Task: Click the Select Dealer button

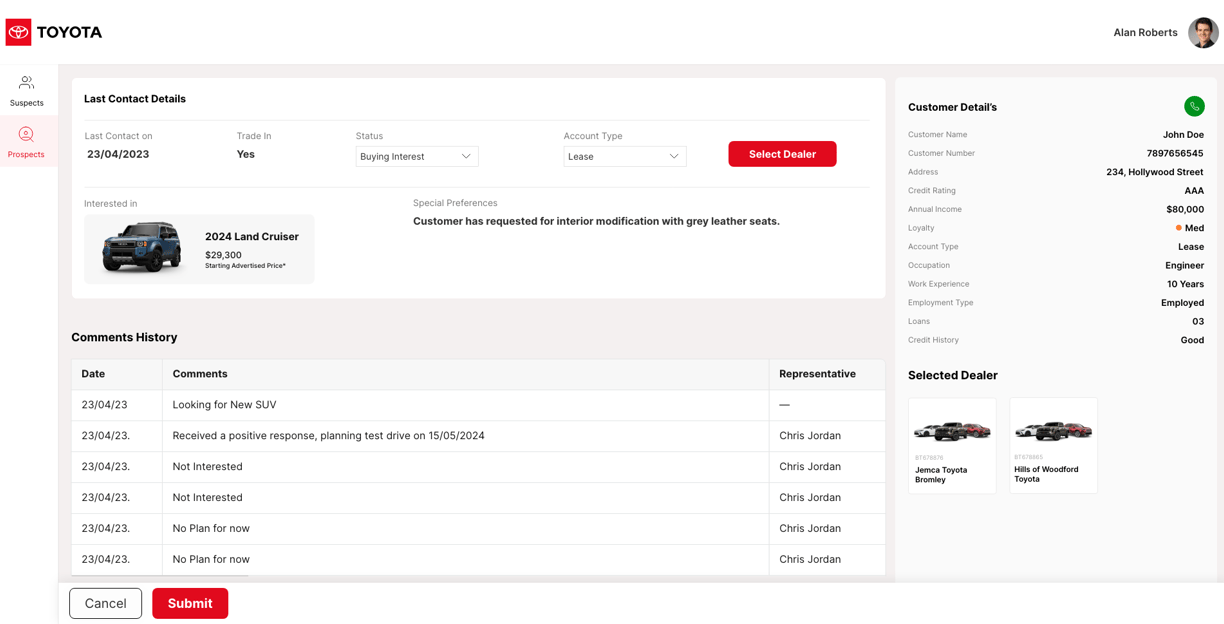Action: 782,154
